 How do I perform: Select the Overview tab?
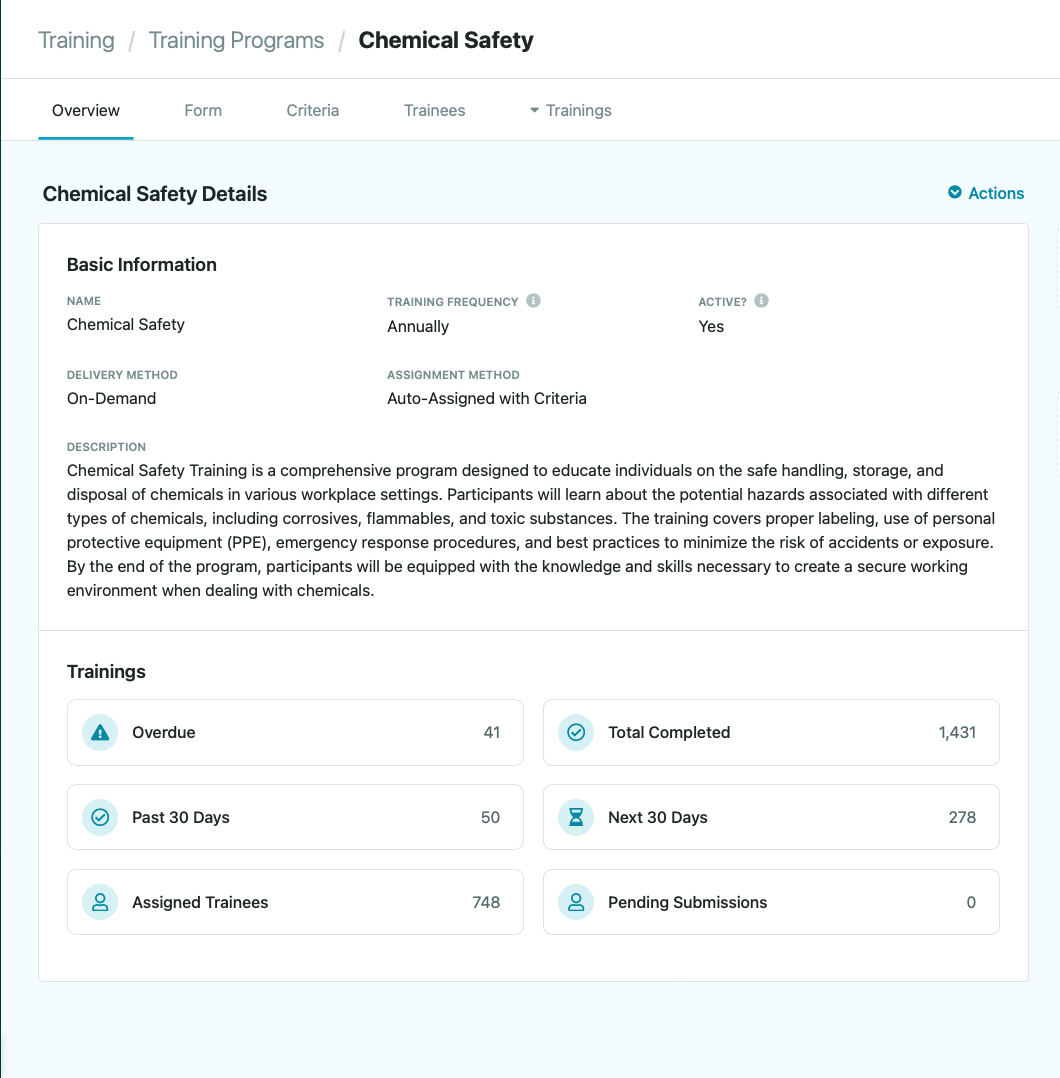[86, 111]
